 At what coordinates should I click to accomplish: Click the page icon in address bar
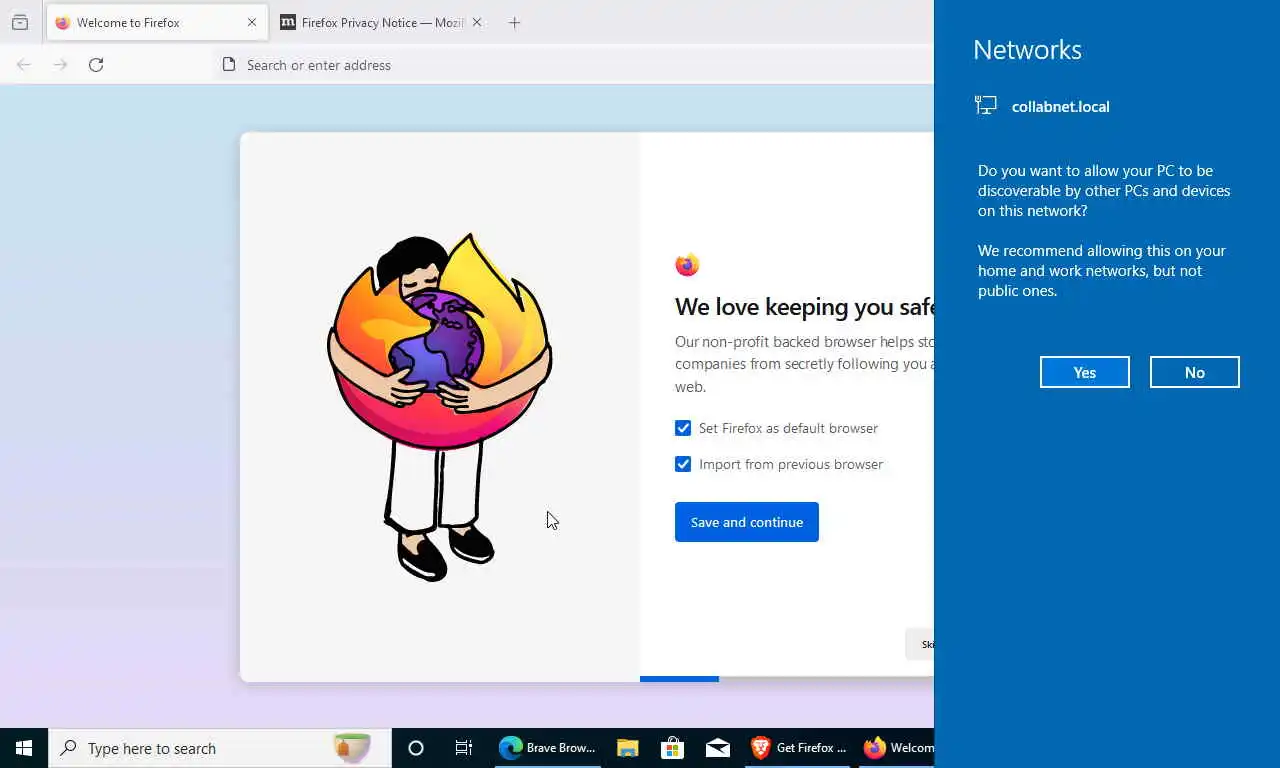pyautogui.click(x=229, y=65)
